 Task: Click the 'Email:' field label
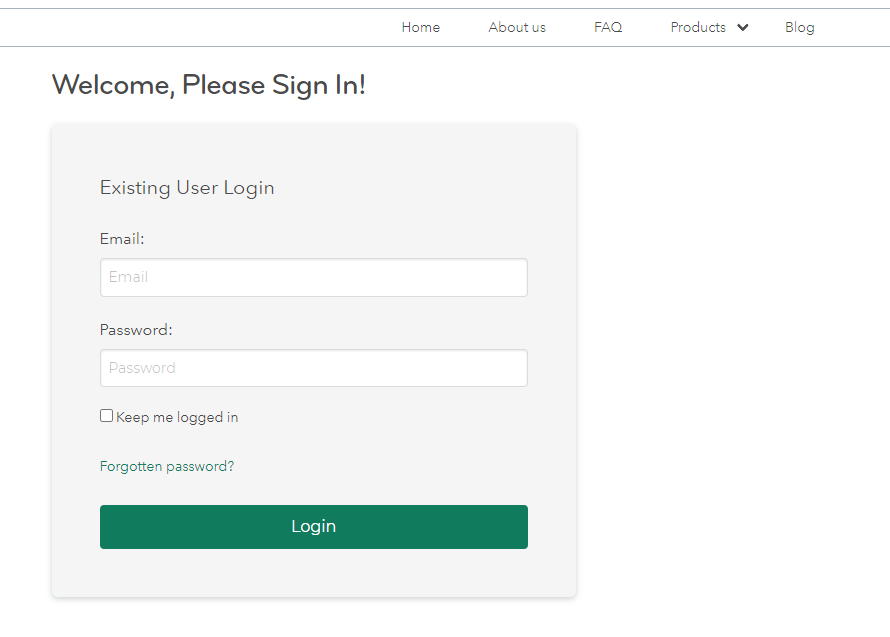pyautogui.click(x=122, y=239)
